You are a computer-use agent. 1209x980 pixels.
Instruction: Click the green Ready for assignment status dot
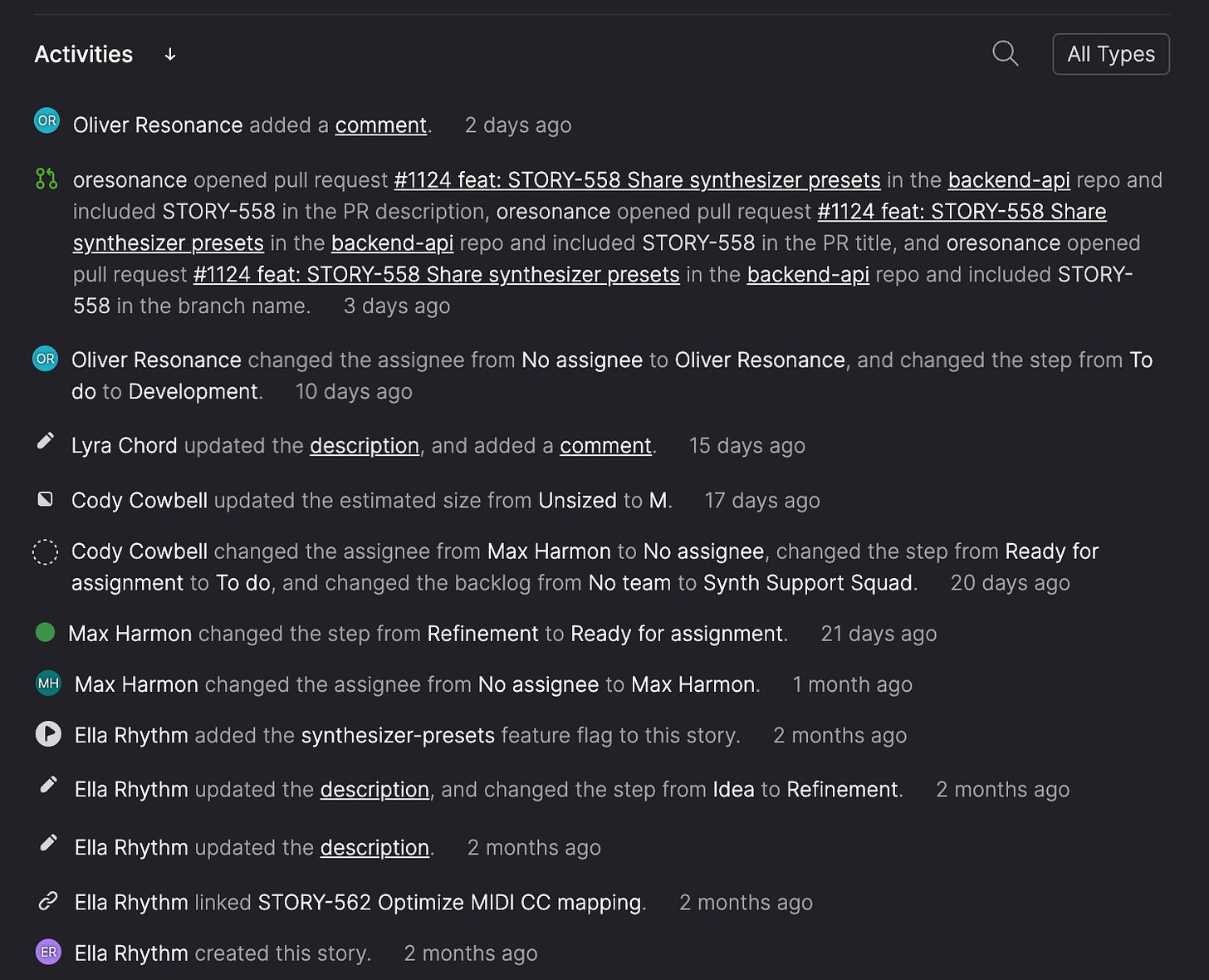click(46, 633)
